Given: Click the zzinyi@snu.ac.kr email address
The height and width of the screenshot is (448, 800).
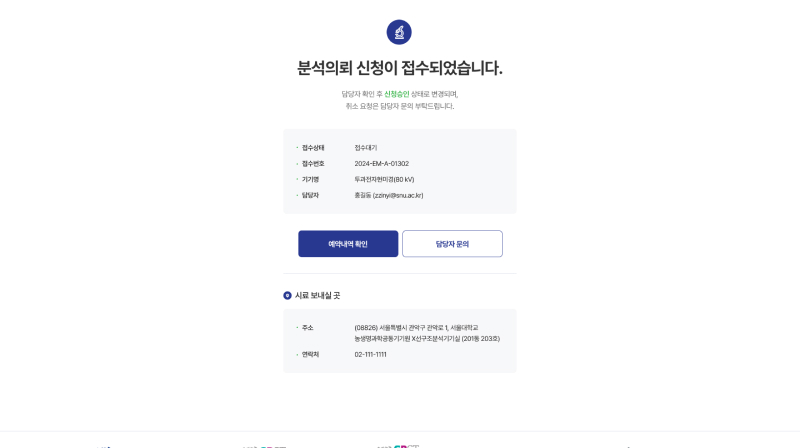Looking at the screenshot, I should pos(398,195).
